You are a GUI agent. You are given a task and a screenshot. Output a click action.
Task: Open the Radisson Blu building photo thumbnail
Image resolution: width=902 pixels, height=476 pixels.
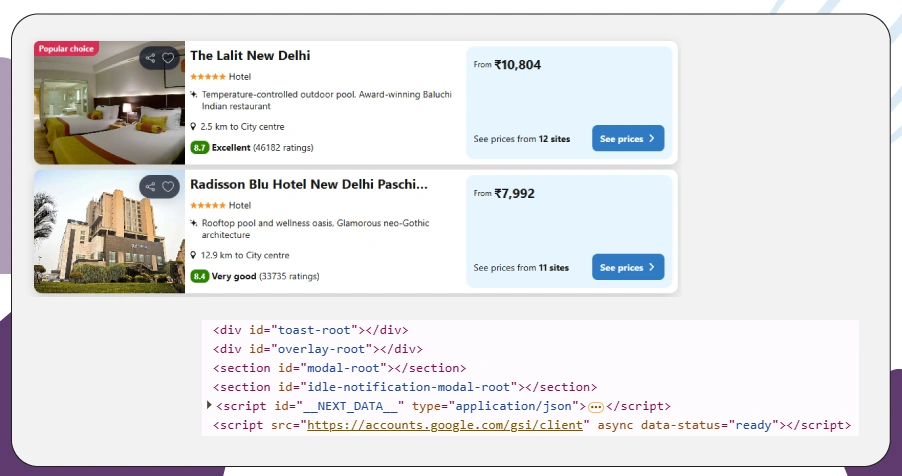(x=109, y=231)
